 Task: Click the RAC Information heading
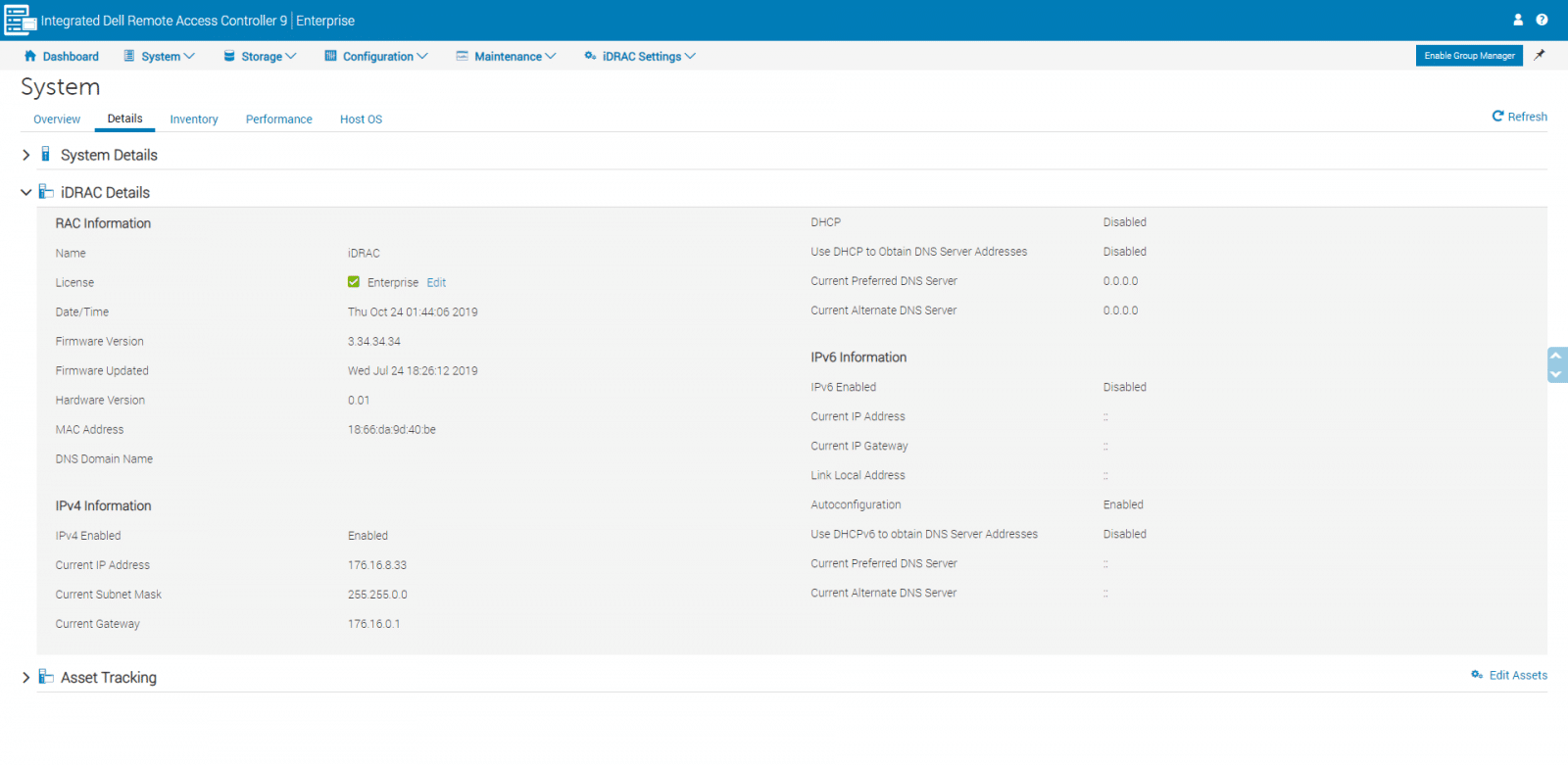[x=103, y=223]
